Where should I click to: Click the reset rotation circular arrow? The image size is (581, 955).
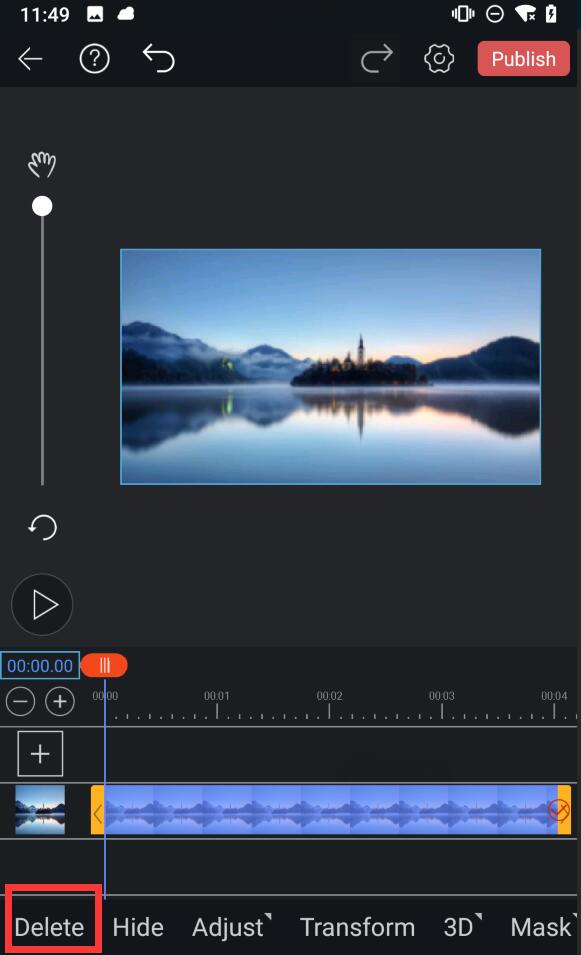coord(43,527)
